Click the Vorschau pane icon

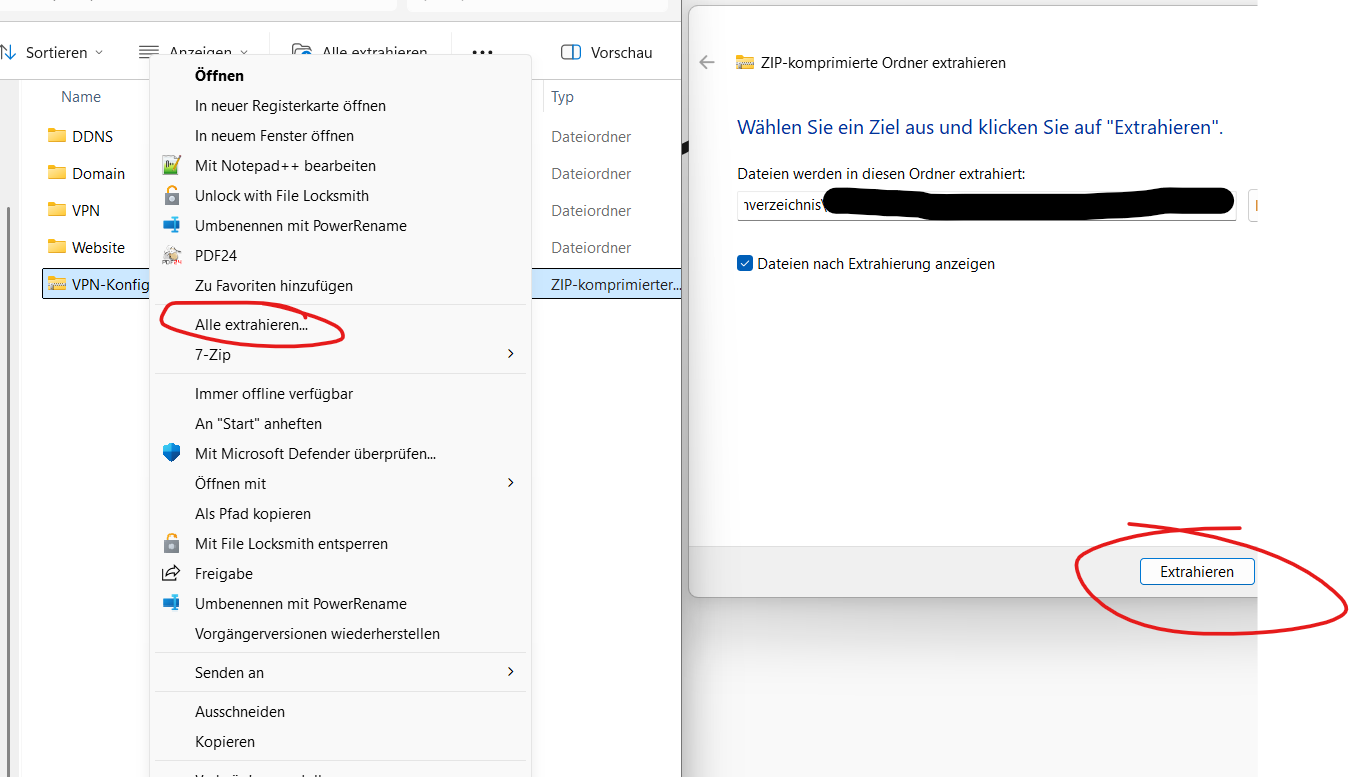(571, 52)
